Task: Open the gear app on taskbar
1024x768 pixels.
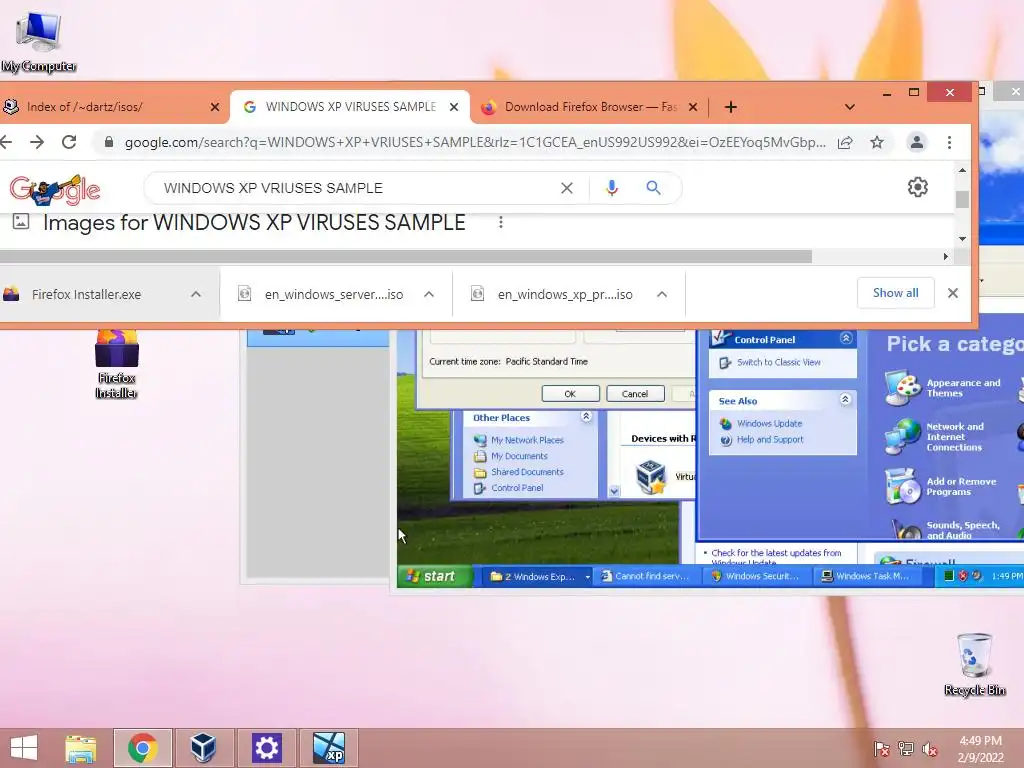Action: [266, 748]
